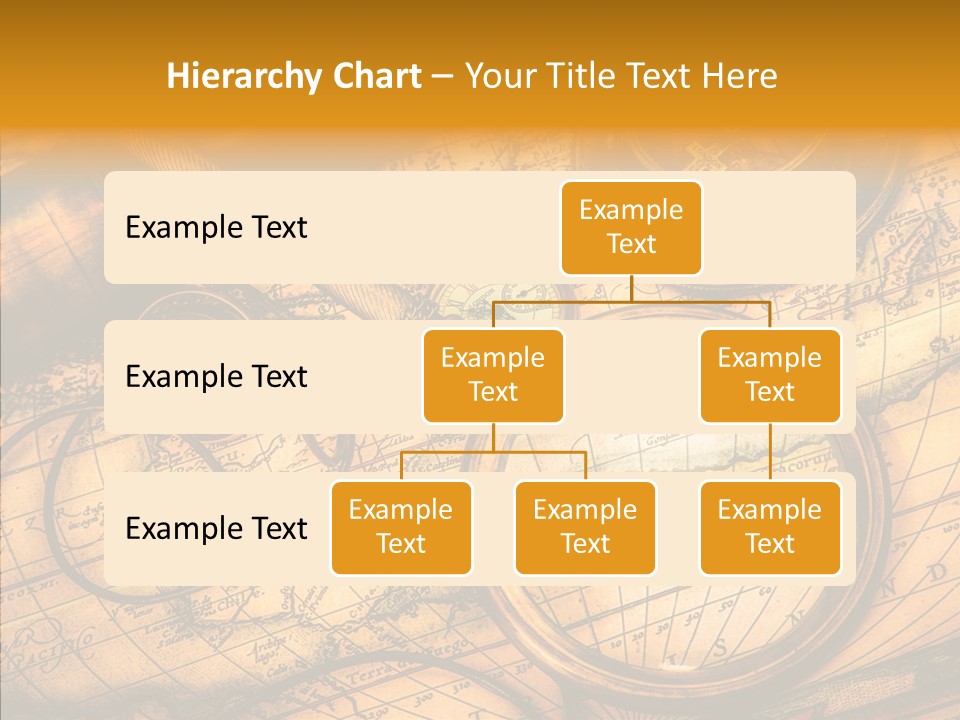This screenshot has width=960, height=720.
Task: Select the top-level orange hierarchy box
Action: 631,227
